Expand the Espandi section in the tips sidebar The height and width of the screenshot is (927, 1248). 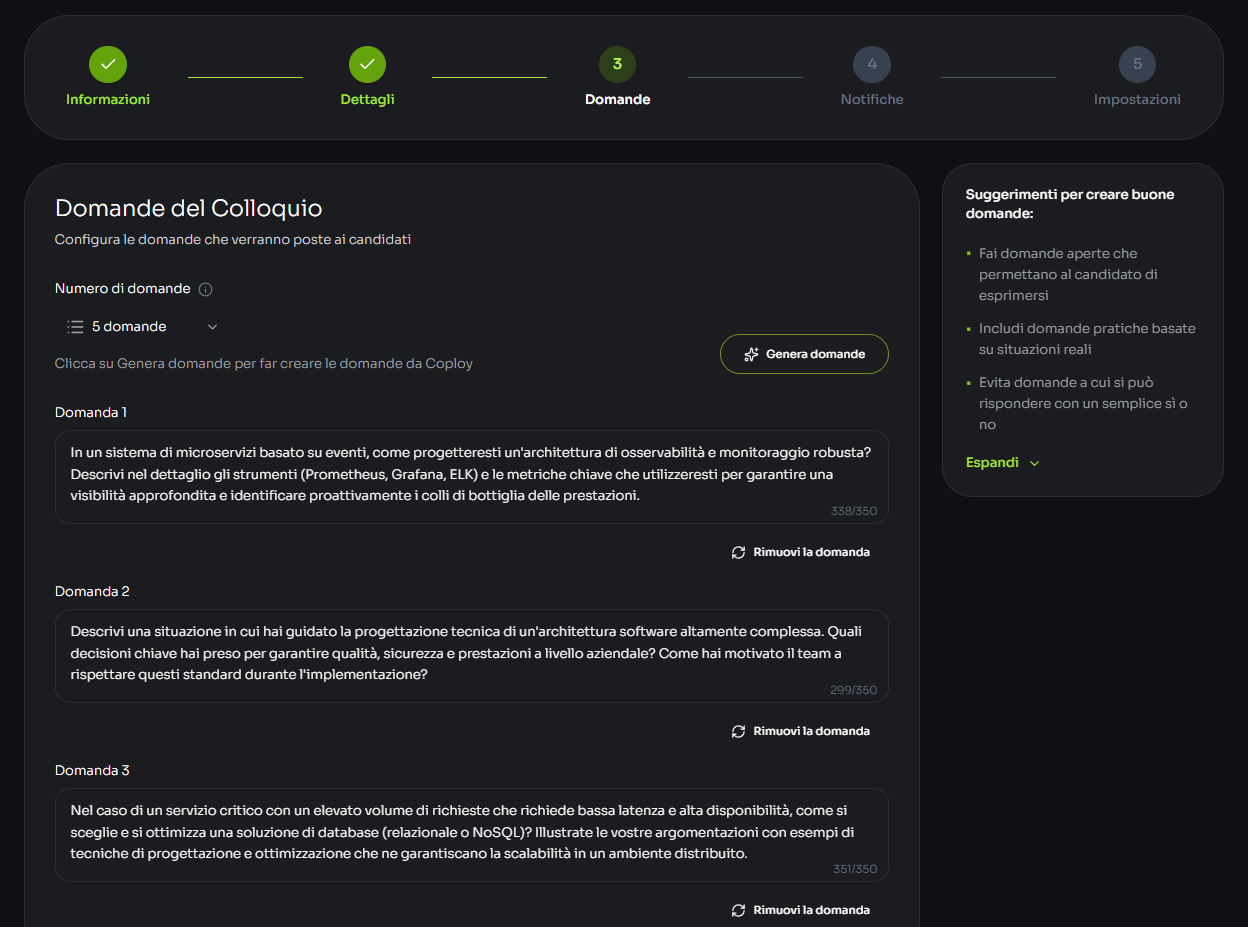(1002, 462)
